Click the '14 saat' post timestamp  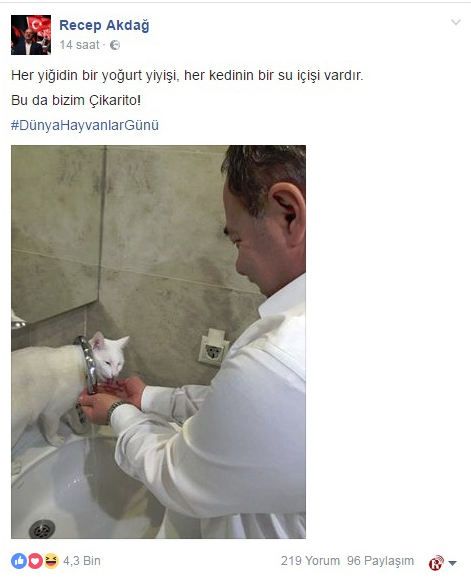[80, 45]
